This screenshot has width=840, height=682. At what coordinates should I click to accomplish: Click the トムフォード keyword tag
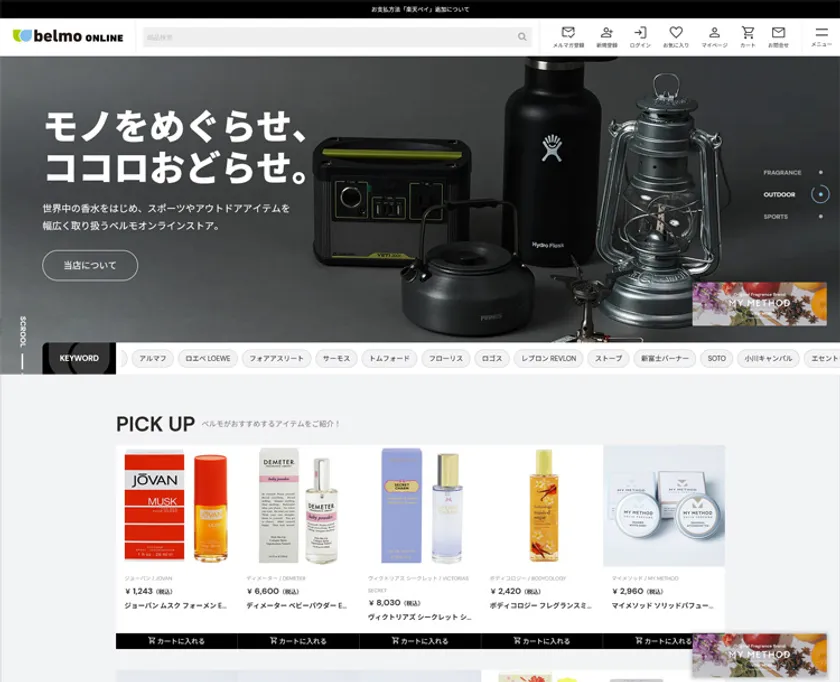[389, 358]
